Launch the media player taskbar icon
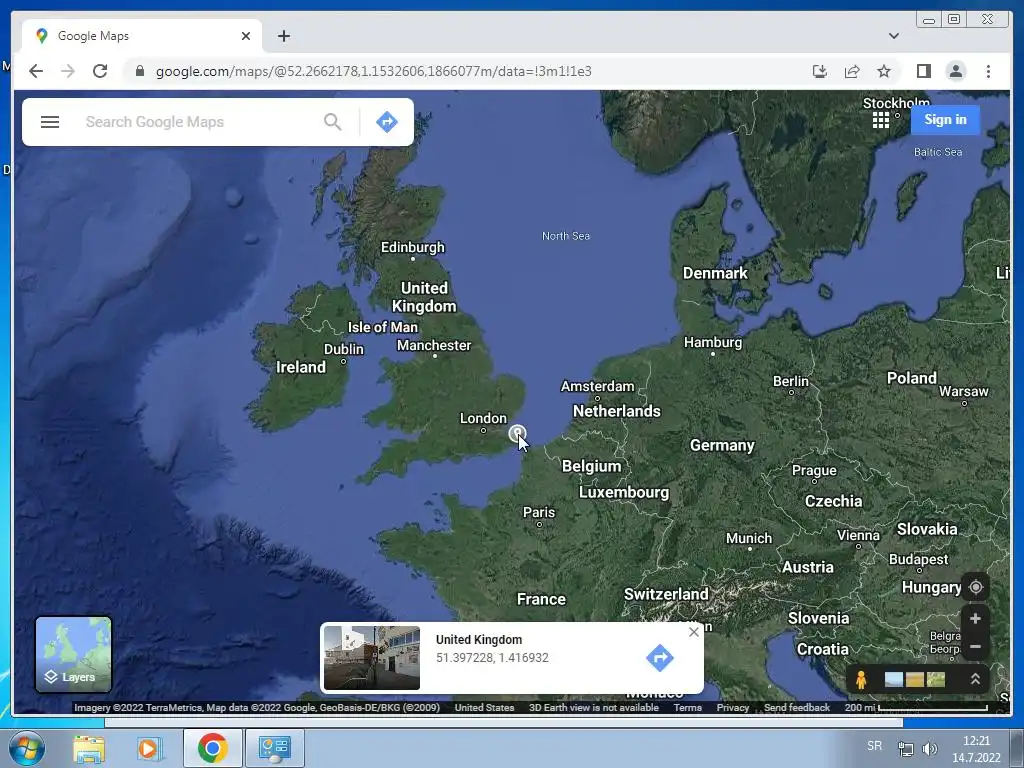Screen dimensions: 1024x768 [149, 748]
